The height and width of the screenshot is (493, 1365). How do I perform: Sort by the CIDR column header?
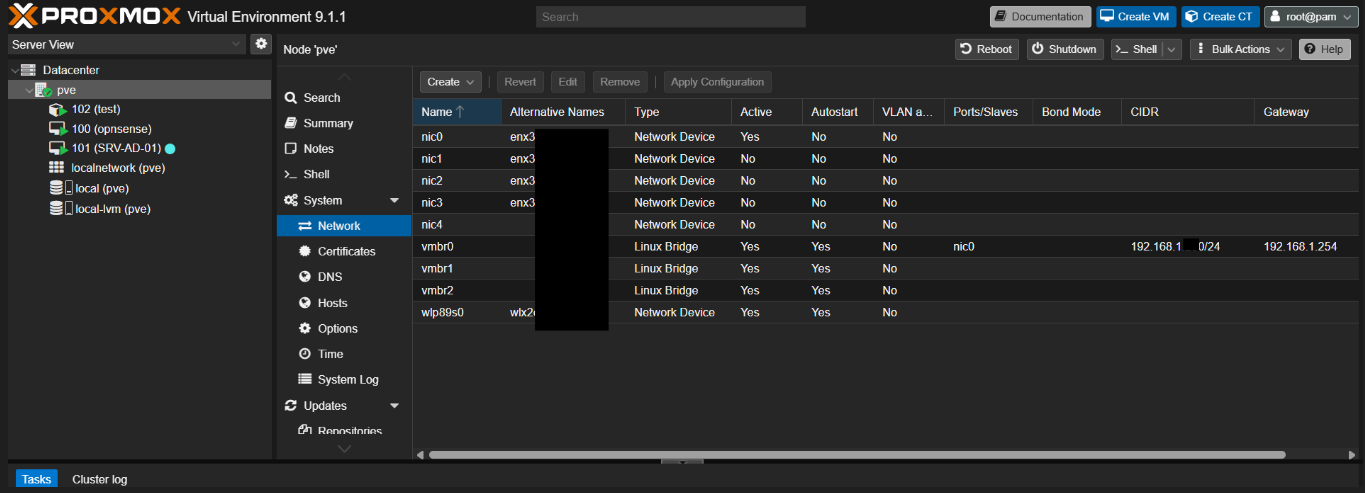point(1188,112)
